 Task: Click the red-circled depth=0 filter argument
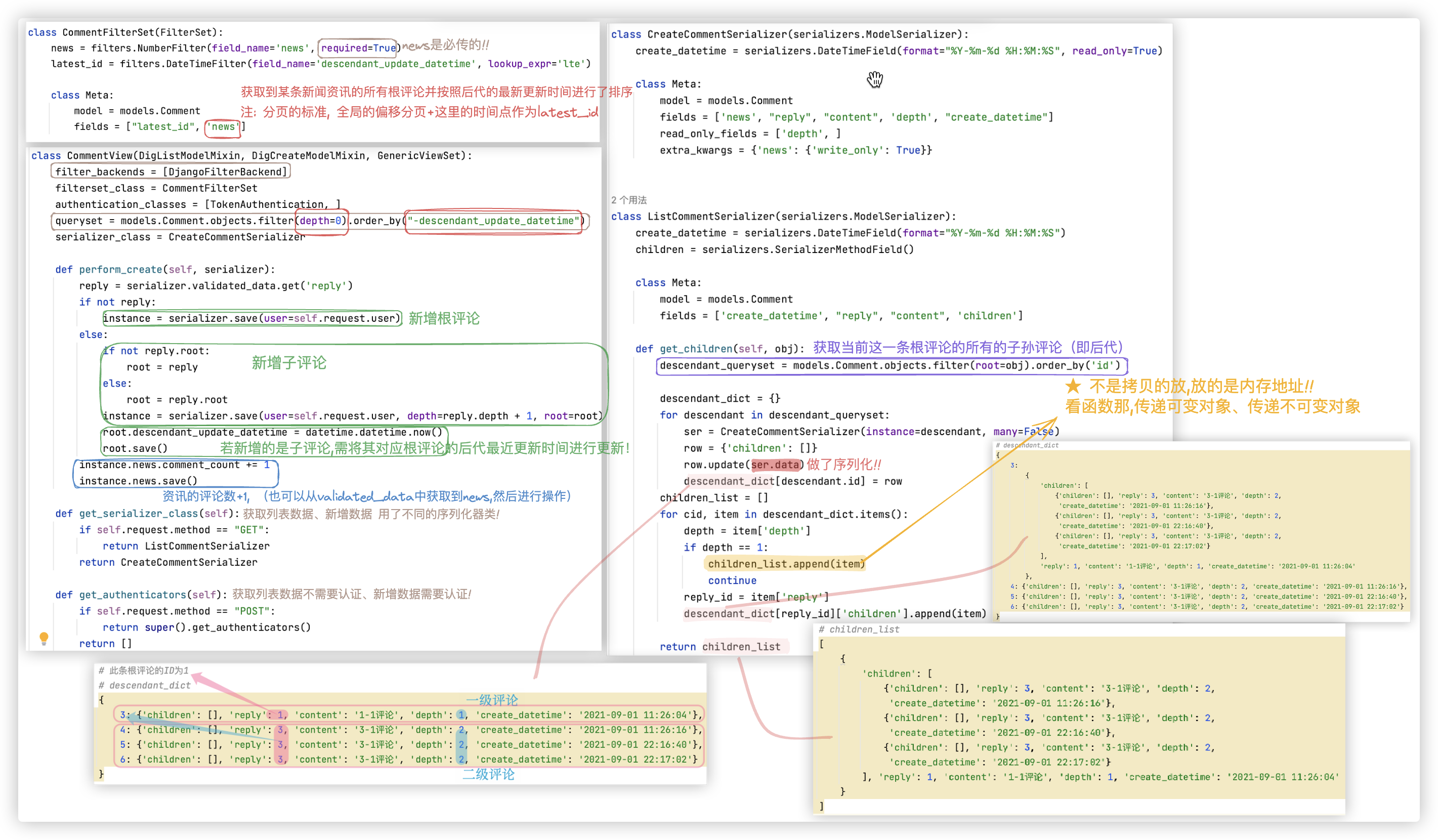321,221
